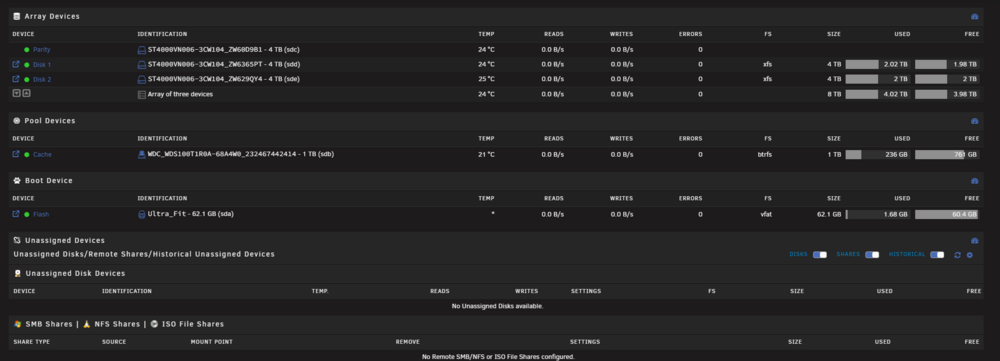Open the Cache device link
1000x361 pixels.
click(x=43, y=154)
